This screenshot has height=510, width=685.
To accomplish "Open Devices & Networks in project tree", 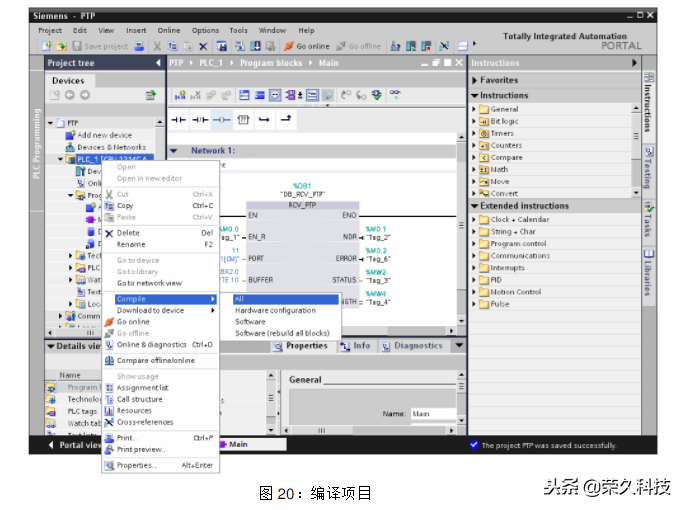I will pos(111,147).
